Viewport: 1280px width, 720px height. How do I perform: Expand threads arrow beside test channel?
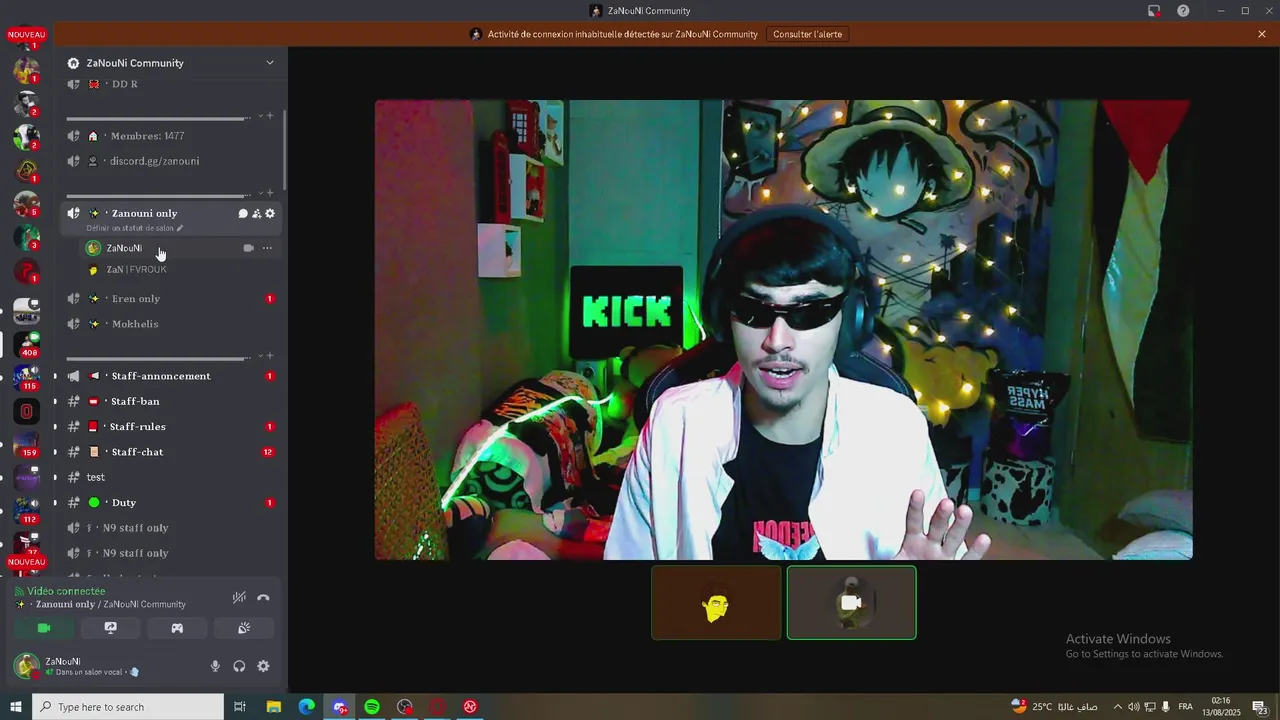tap(55, 477)
